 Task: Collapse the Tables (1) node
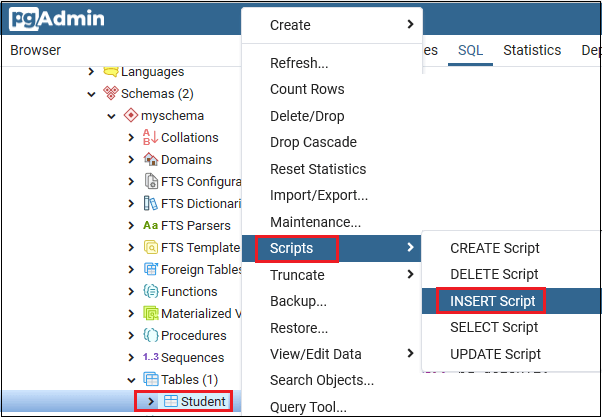tap(131, 380)
